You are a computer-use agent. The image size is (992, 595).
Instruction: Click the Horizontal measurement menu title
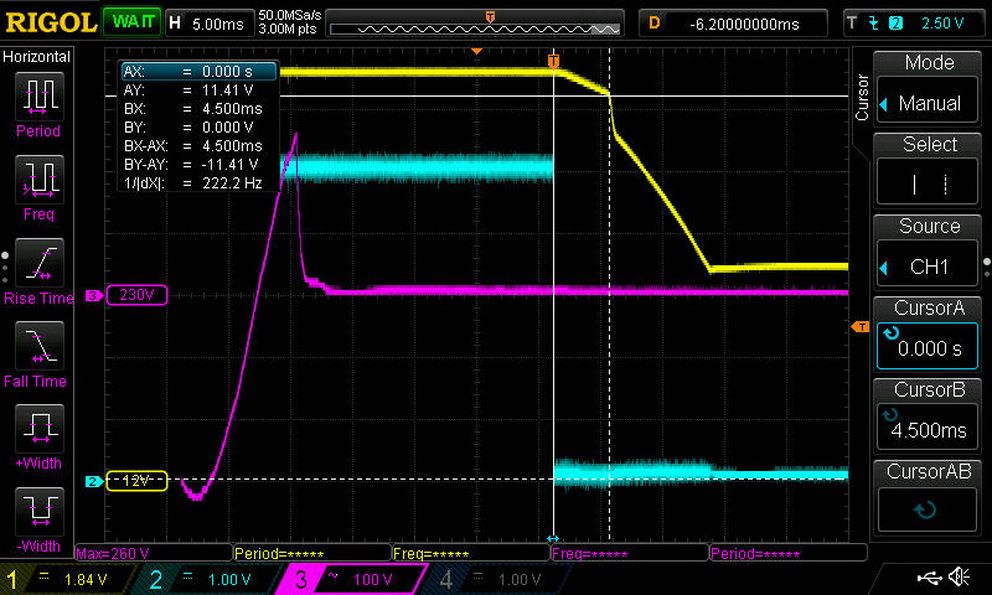[37, 57]
